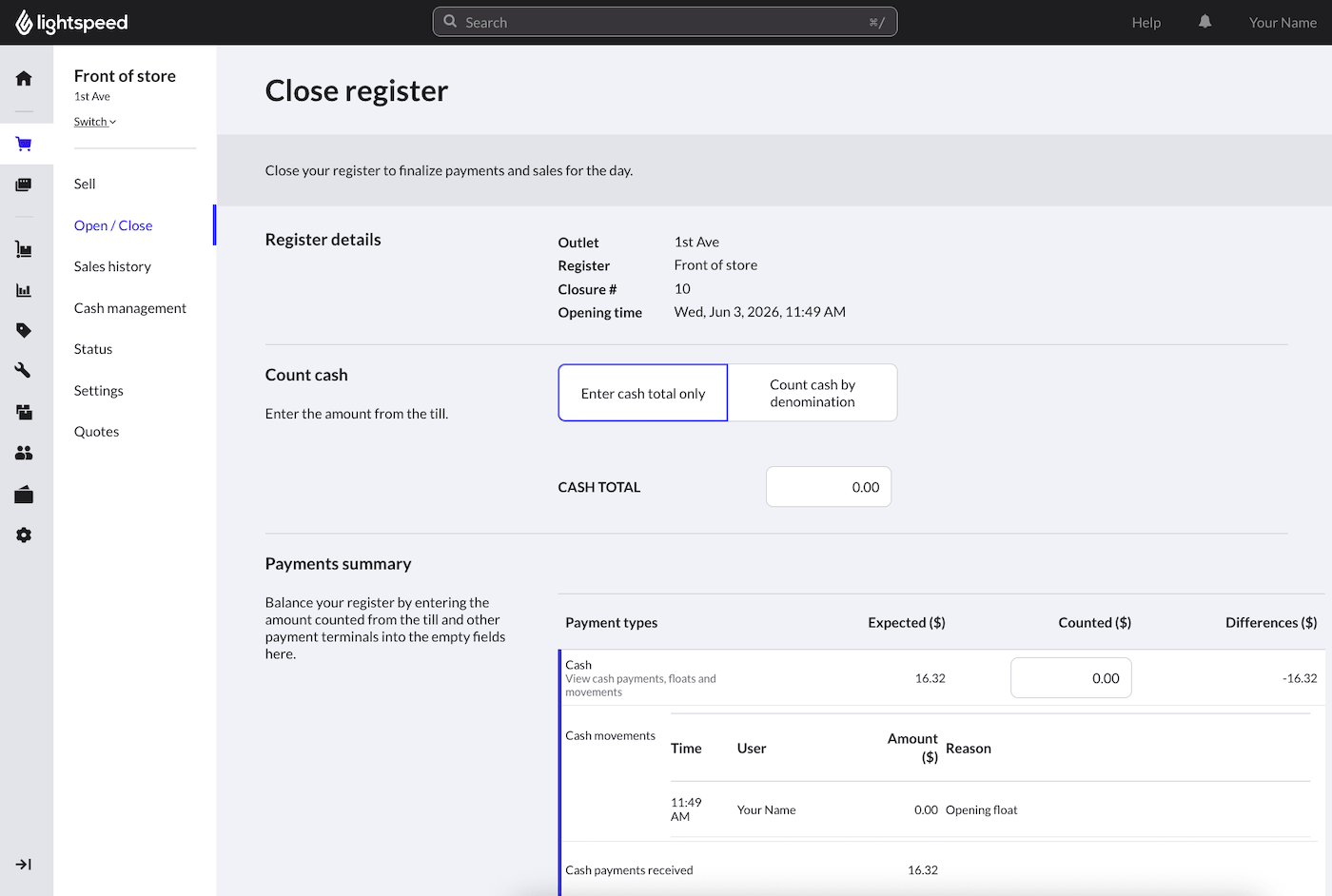Open the gear settings icon in sidebar
Image resolution: width=1332 pixels, height=896 pixels.
[x=24, y=536]
